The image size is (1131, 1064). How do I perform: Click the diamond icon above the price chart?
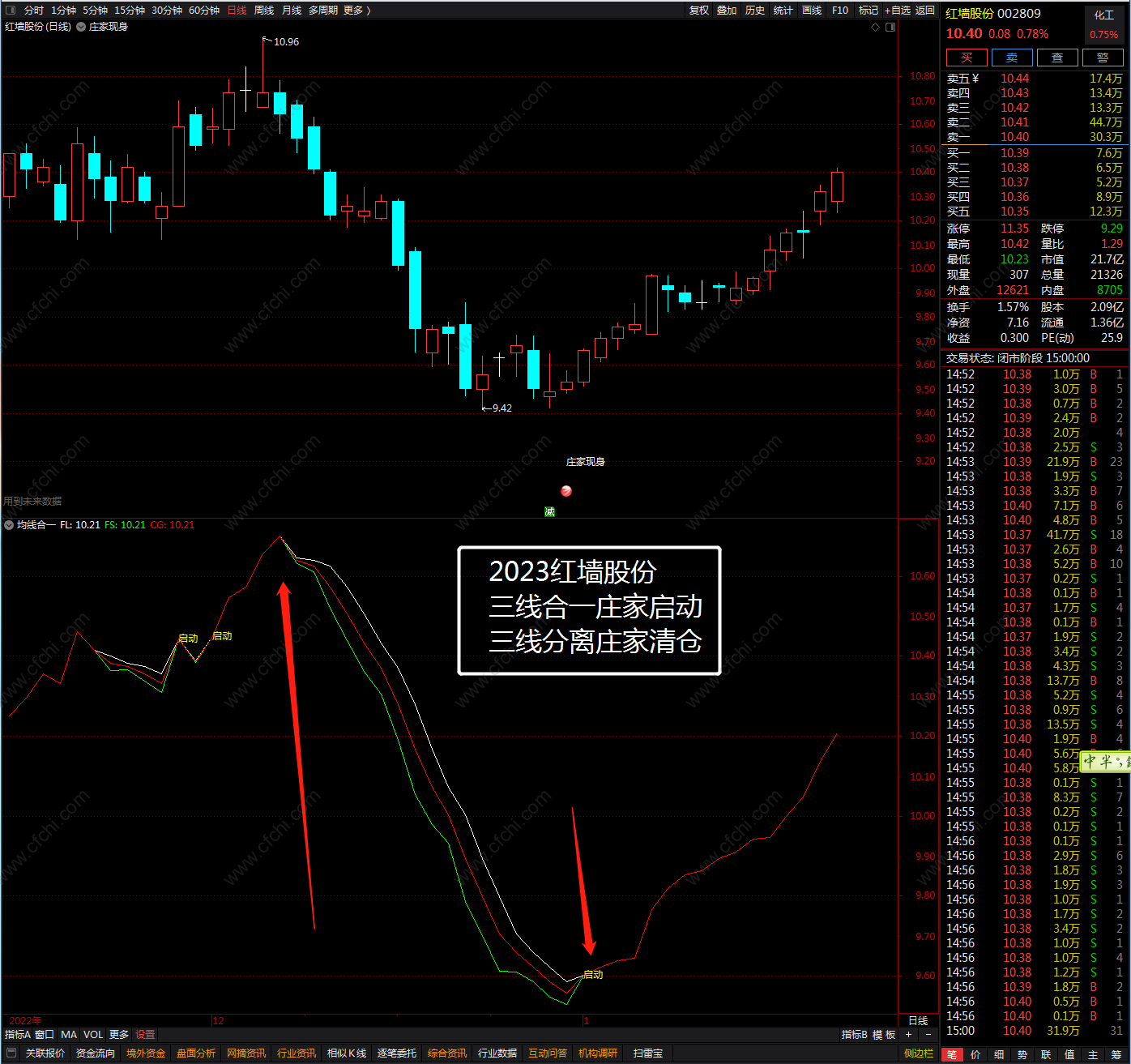point(875,27)
